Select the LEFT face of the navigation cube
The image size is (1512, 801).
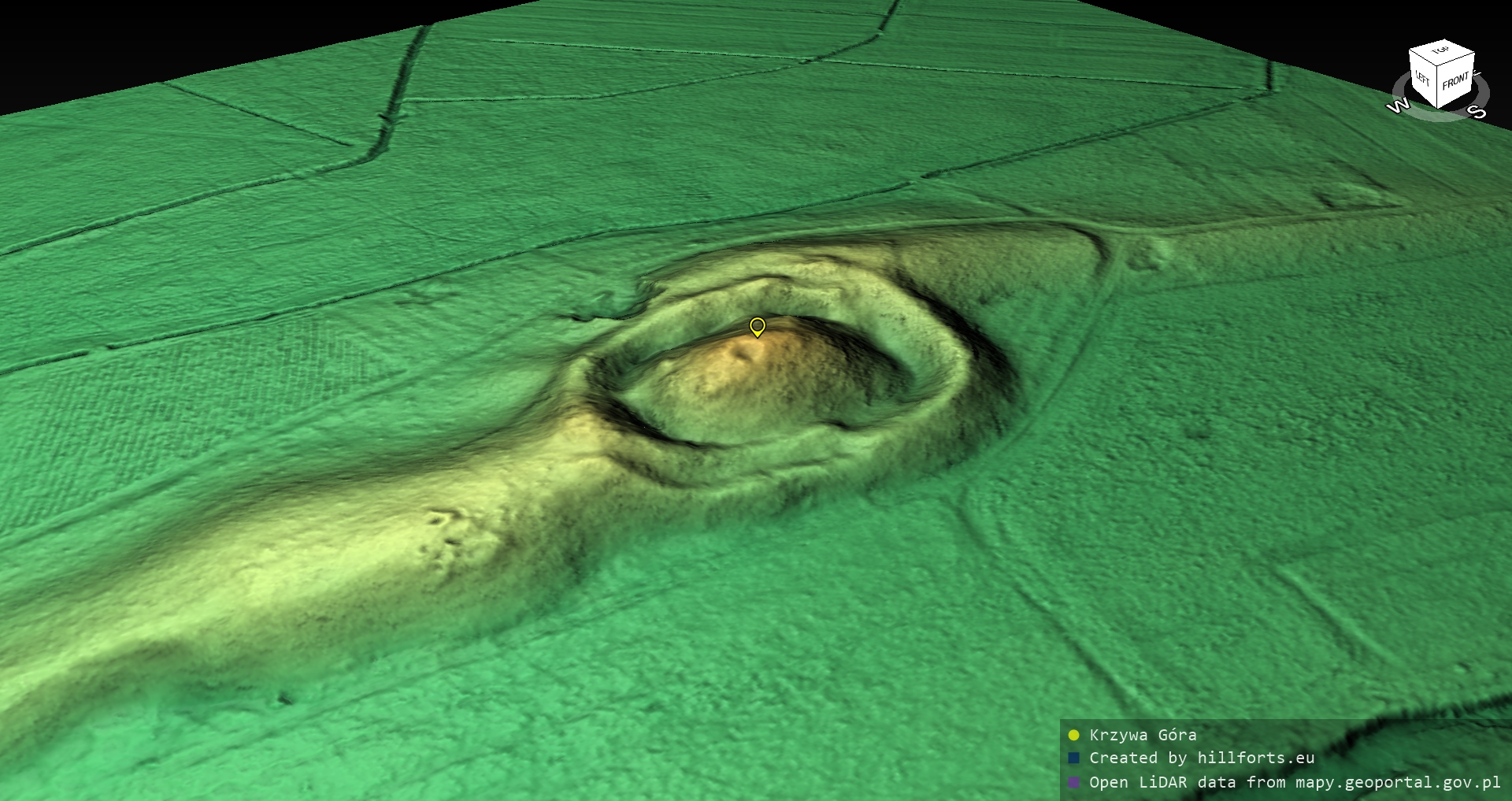click(x=1423, y=79)
